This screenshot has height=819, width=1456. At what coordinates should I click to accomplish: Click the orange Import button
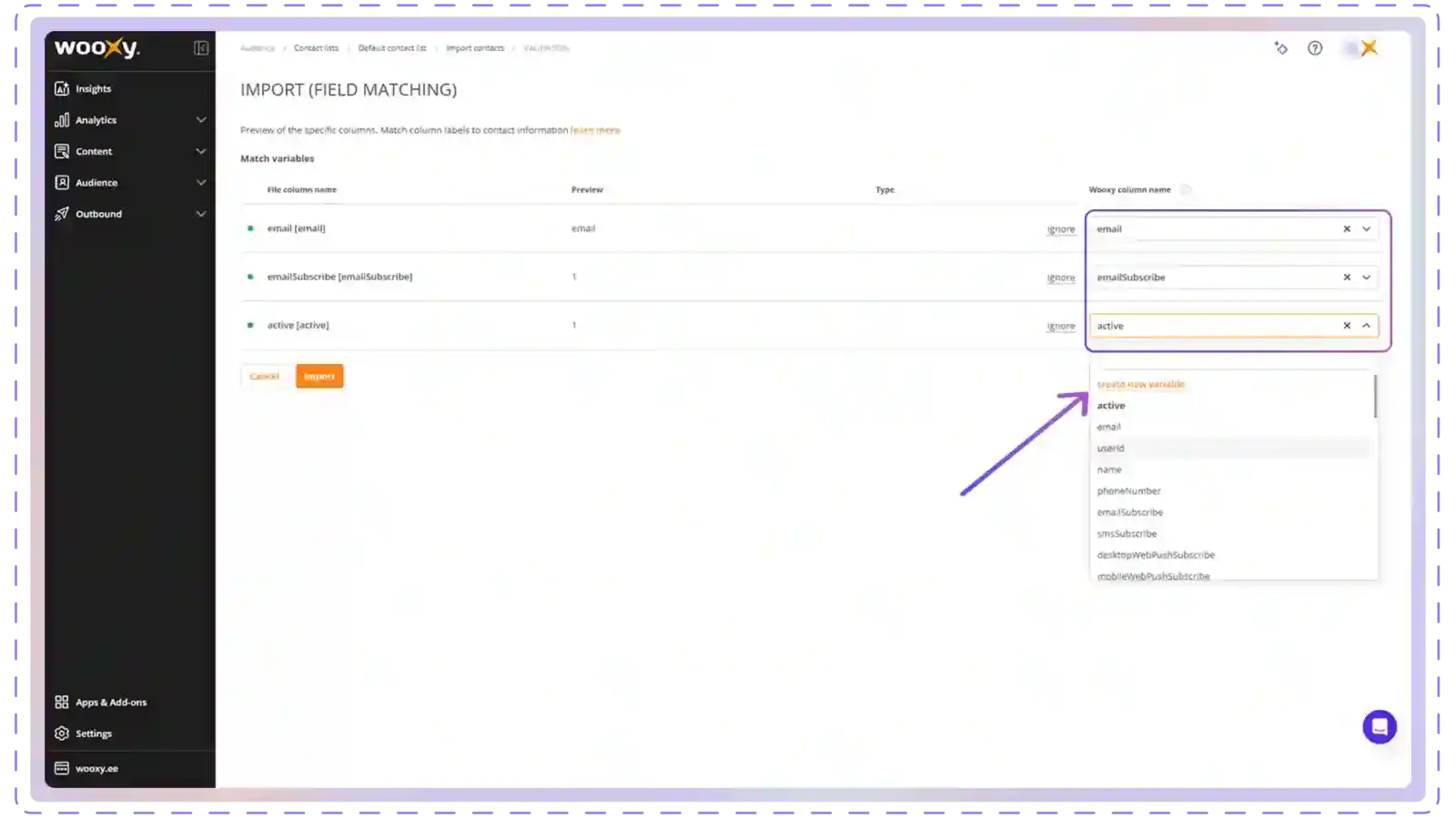[319, 377]
